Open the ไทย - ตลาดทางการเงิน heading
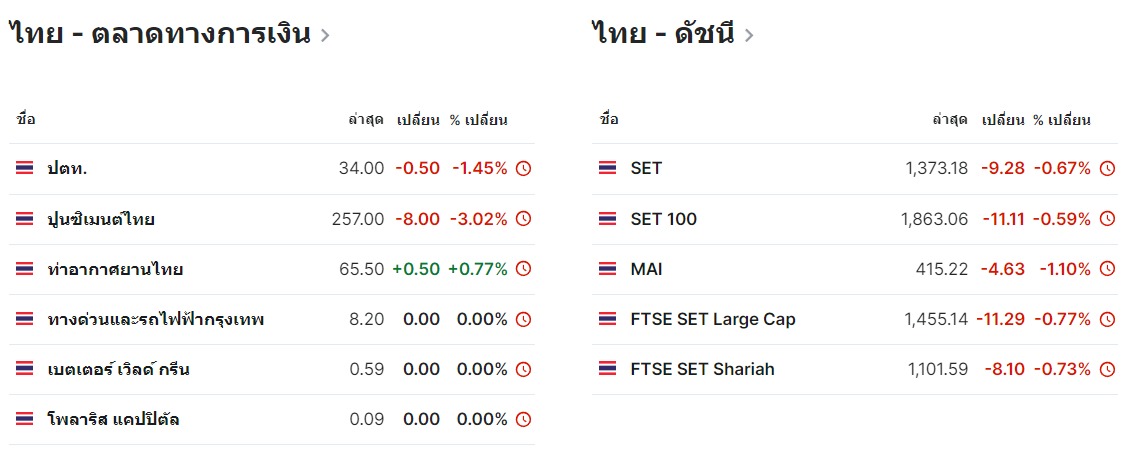 pyautogui.click(x=160, y=34)
